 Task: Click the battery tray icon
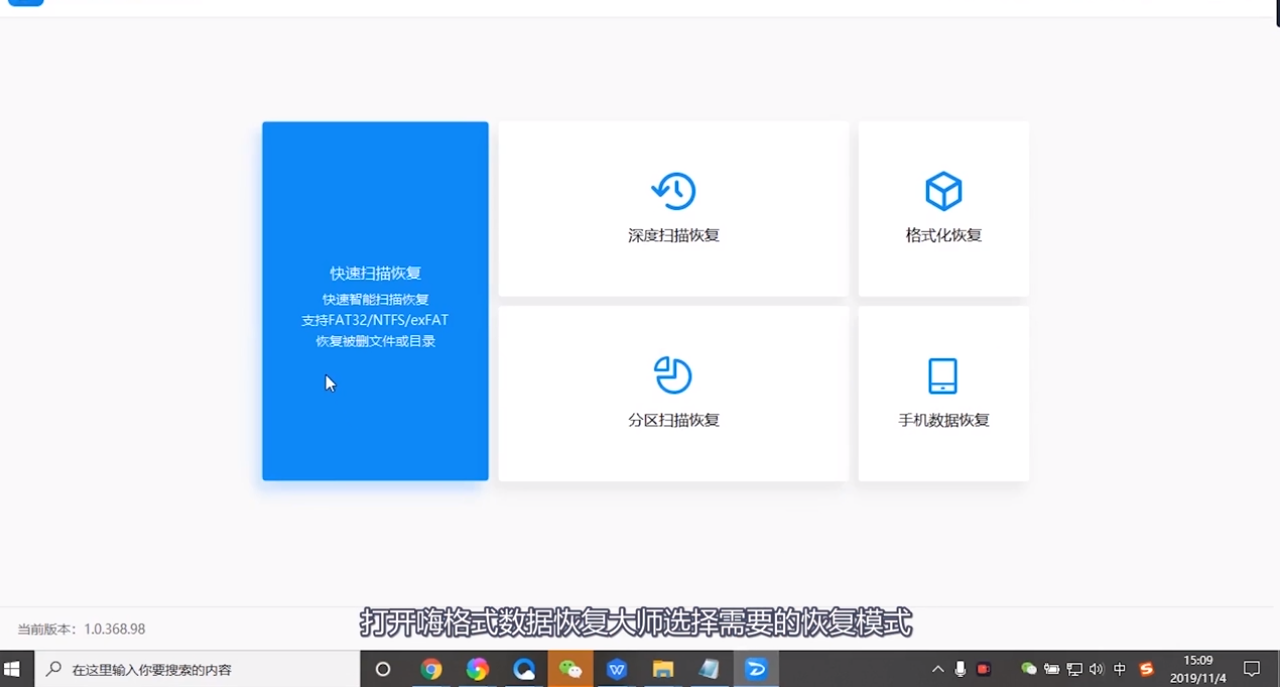tap(1052, 669)
